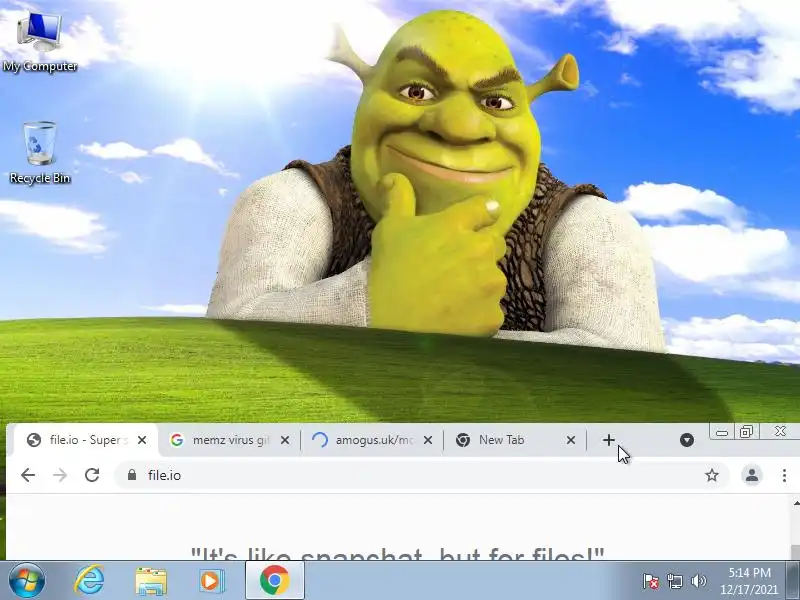The height and width of the screenshot is (600, 800).
Task: Open the network tray icon
Action: (x=675, y=581)
